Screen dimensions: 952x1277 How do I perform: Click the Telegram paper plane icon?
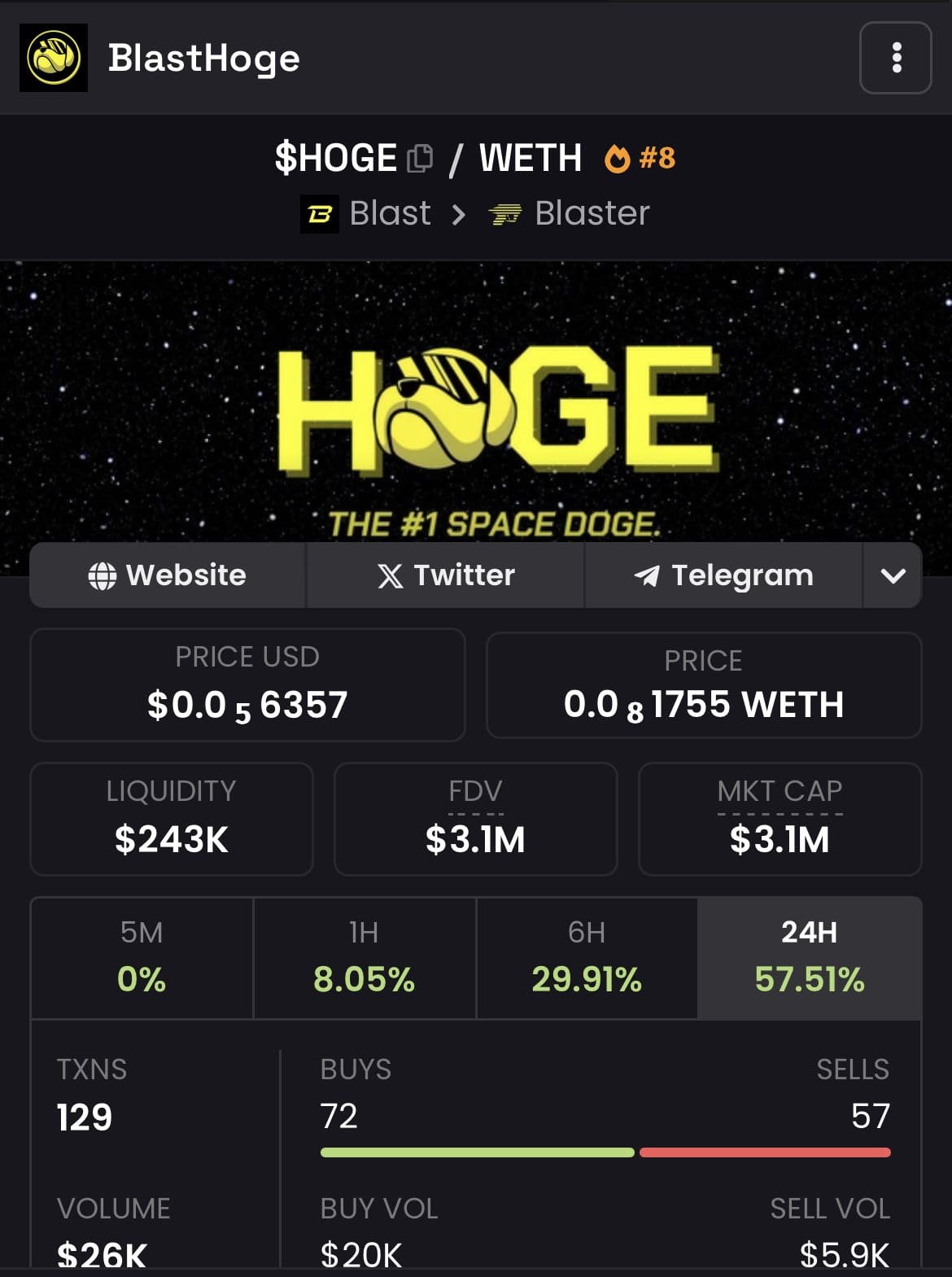coord(647,576)
